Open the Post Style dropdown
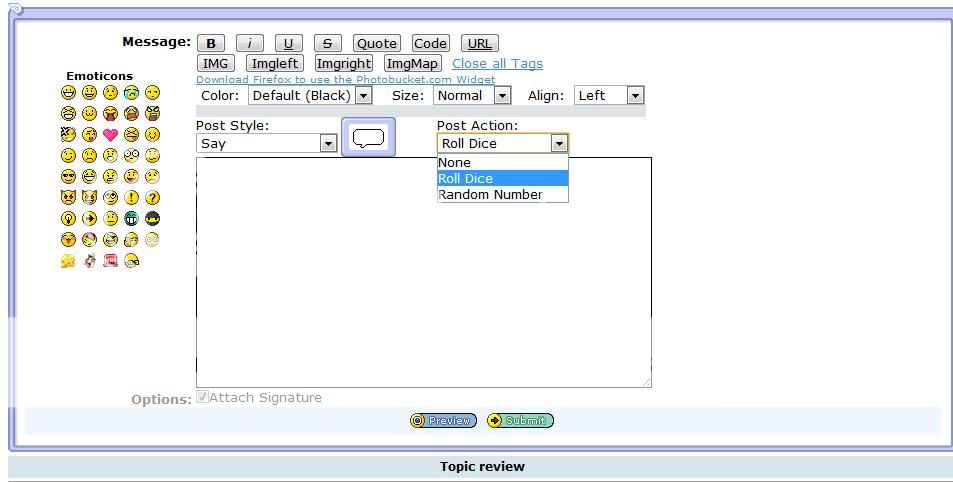The height and width of the screenshot is (482, 953). (x=266, y=143)
